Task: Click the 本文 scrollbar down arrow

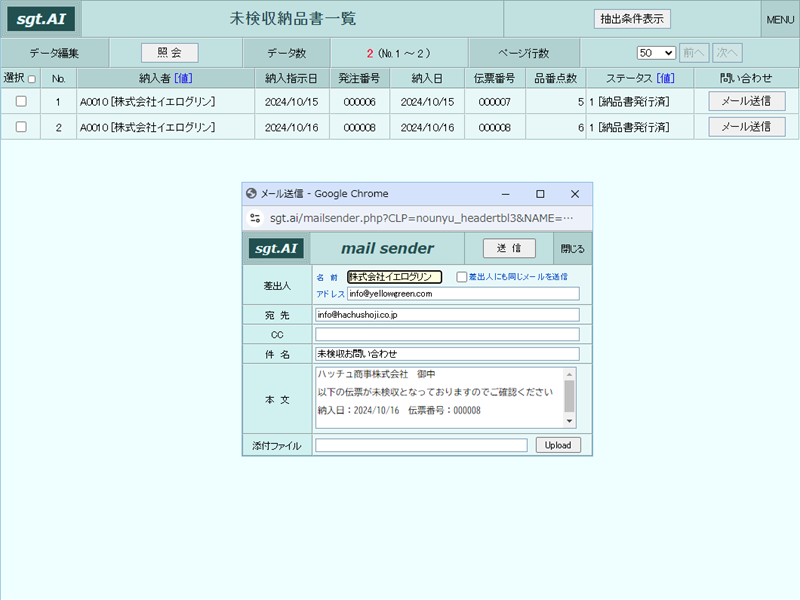Action: tap(569, 421)
